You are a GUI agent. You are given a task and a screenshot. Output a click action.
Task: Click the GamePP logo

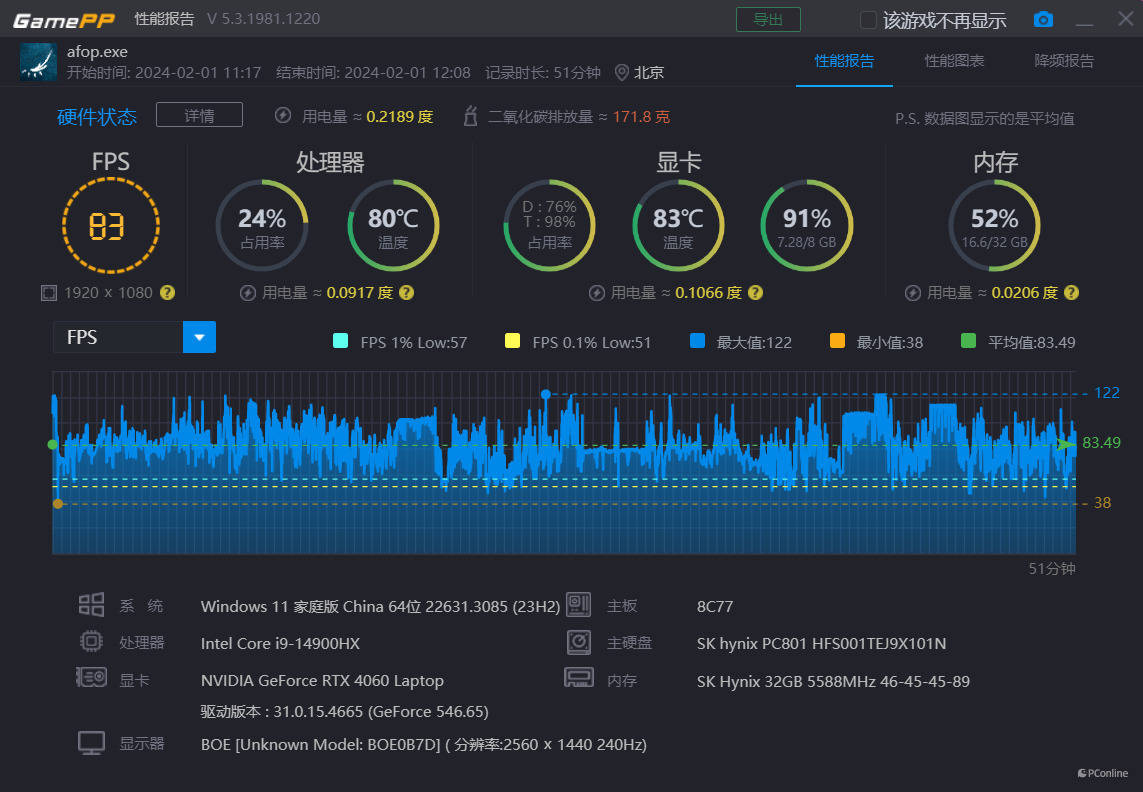point(64,20)
